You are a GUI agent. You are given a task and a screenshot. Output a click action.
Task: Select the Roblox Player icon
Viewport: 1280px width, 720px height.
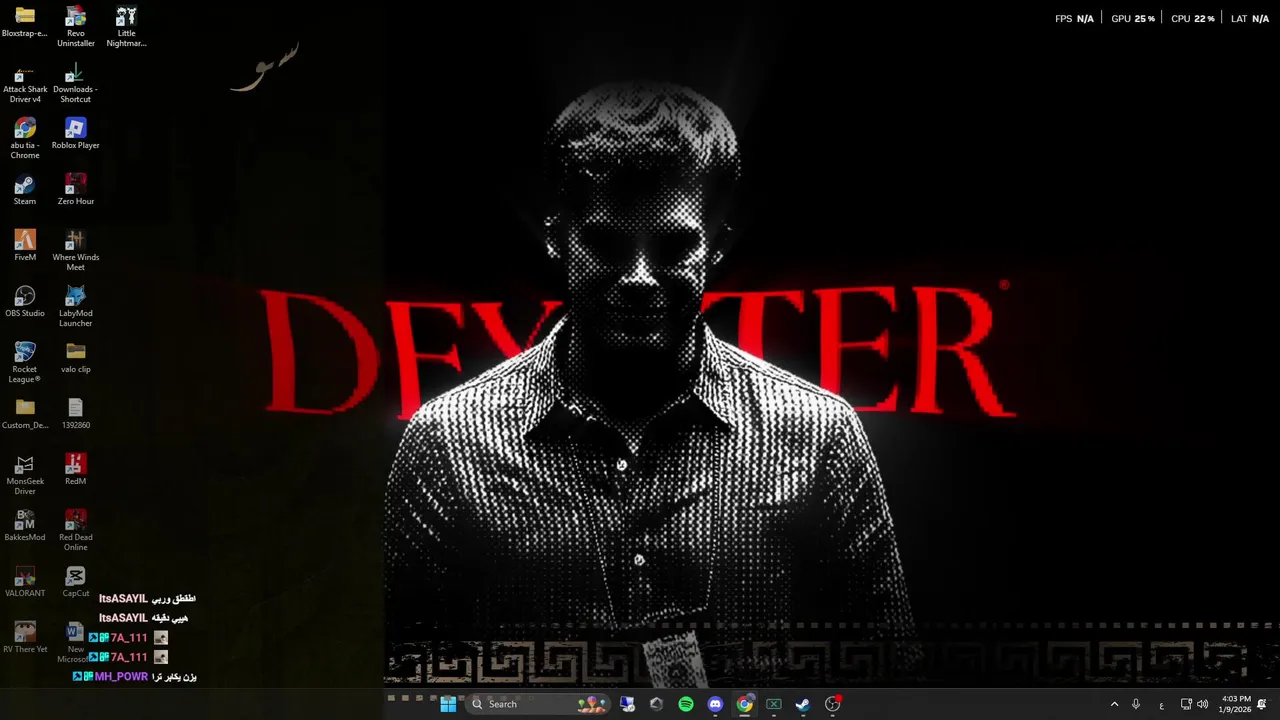pos(76,134)
